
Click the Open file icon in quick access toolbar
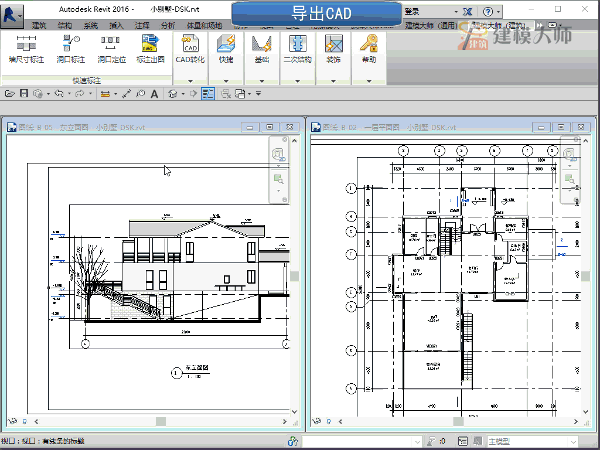[10, 93]
